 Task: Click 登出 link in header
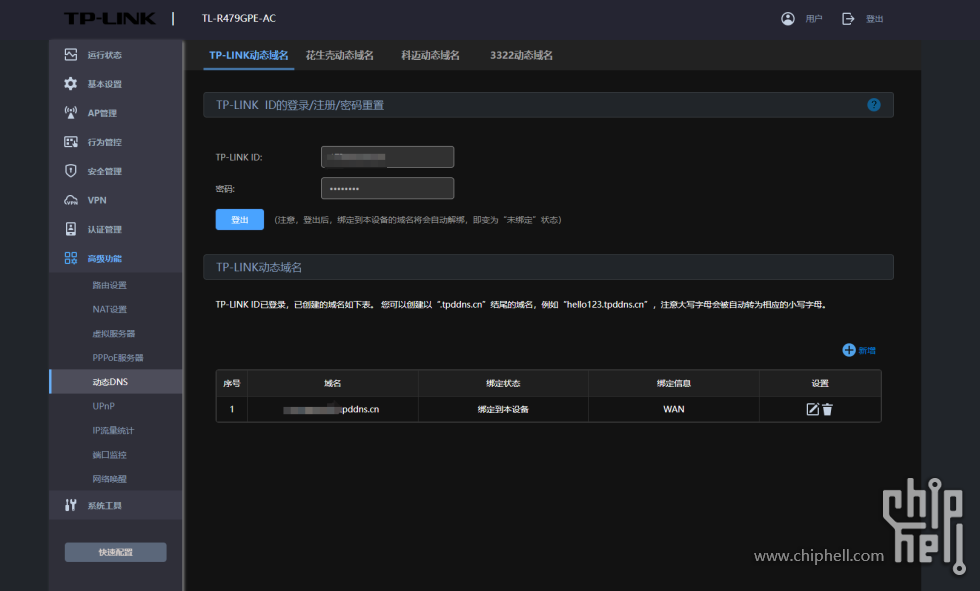point(874,19)
